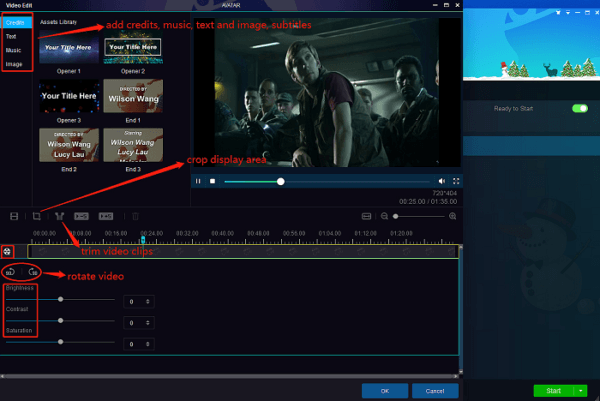Maximize the Video Edit window
Screen dimensions: 600x401
pyautogui.click(x=446, y=5)
